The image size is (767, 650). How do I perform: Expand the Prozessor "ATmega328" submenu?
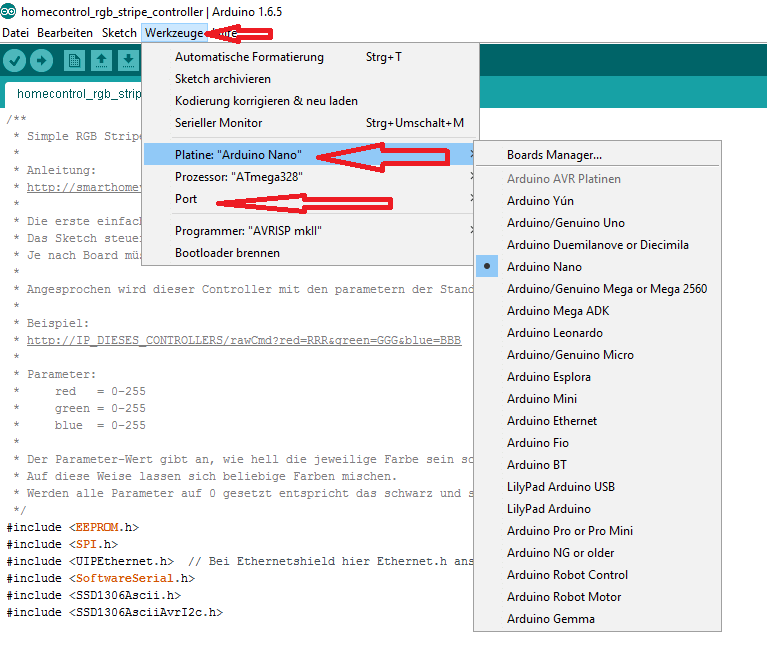(309, 177)
